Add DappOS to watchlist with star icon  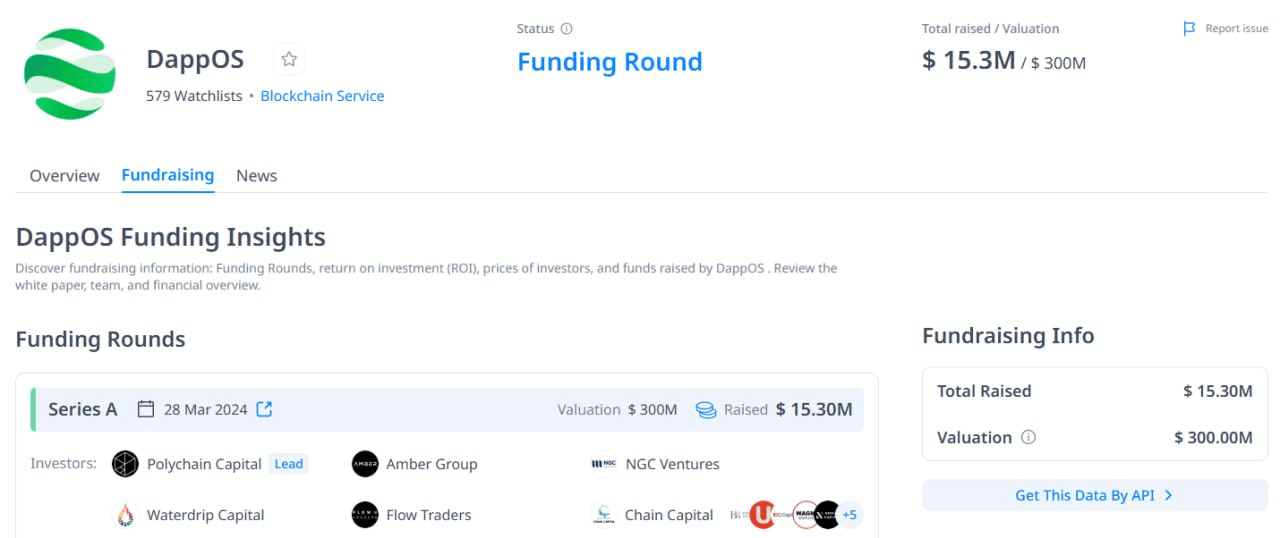click(x=289, y=59)
